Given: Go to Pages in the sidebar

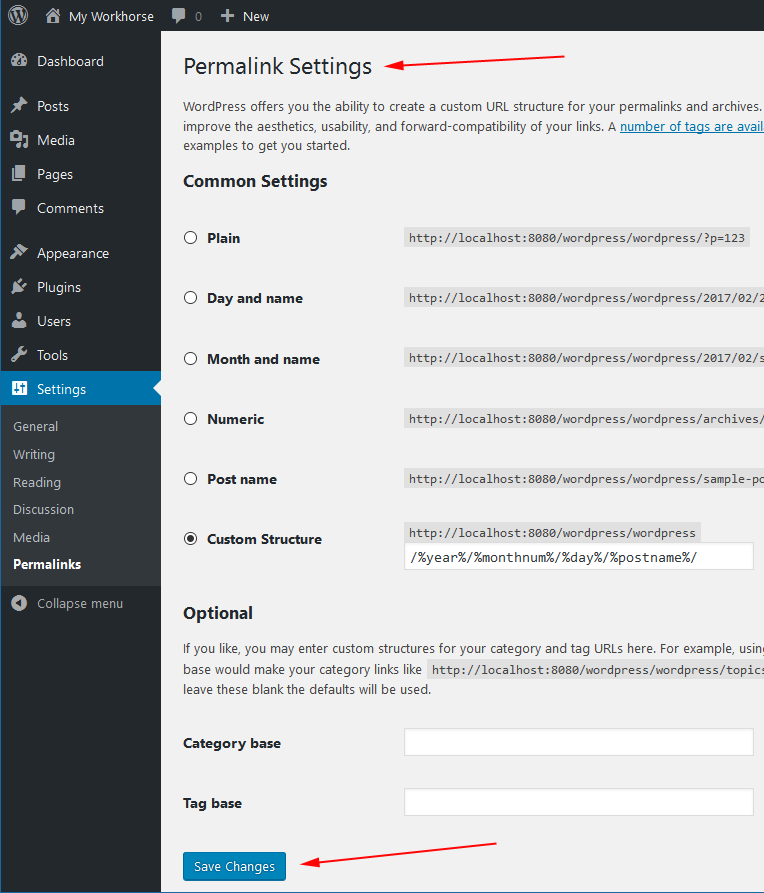Looking at the screenshot, I should (55, 174).
